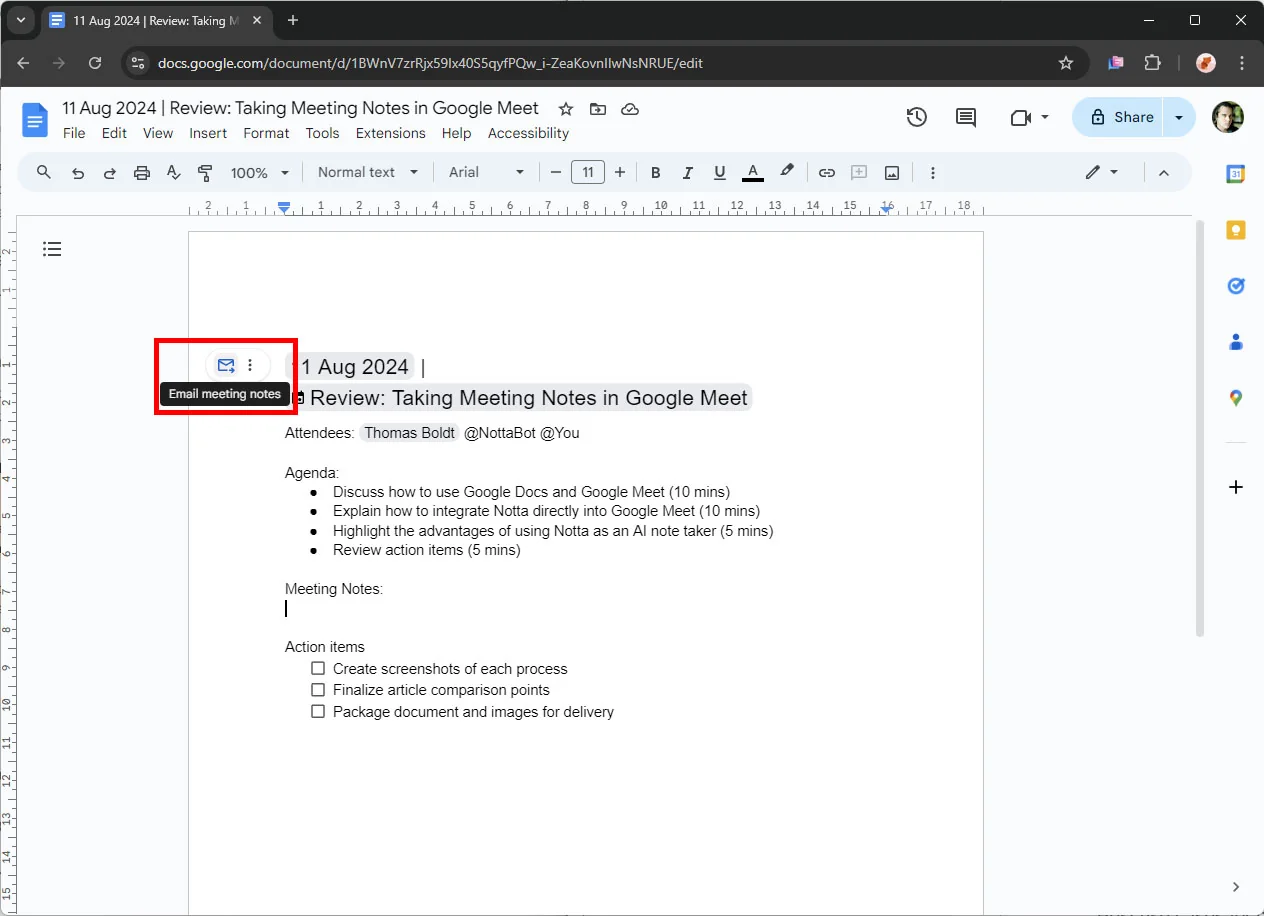
Task: Increase the font size
Action: pyautogui.click(x=620, y=173)
